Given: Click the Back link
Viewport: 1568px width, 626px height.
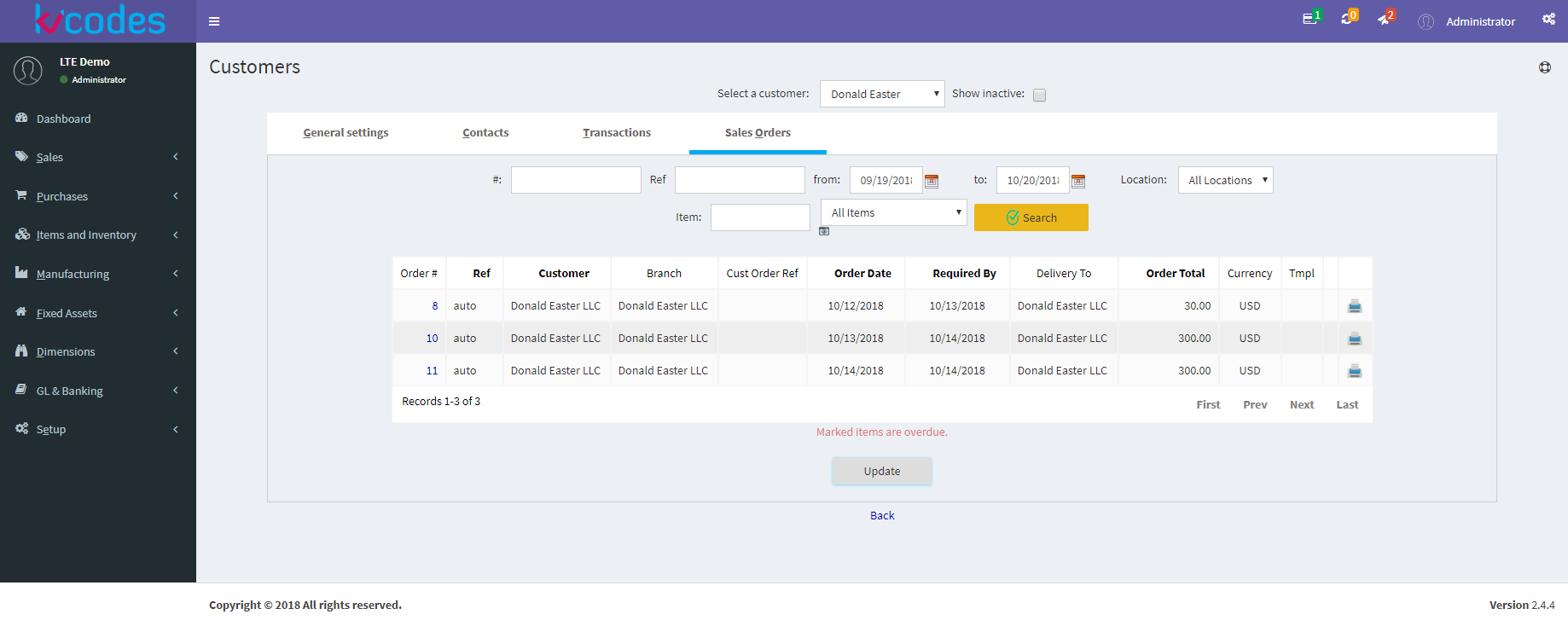Looking at the screenshot, I should pyautogui.click(x=882, y=515).
